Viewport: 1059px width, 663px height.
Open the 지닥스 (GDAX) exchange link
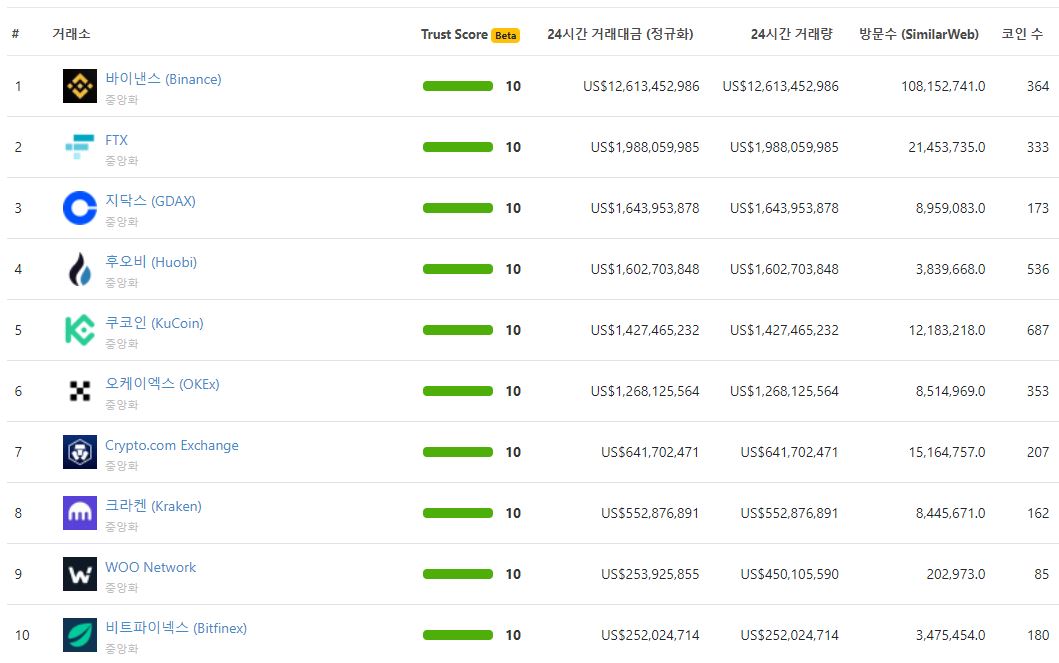coord(150,201)
